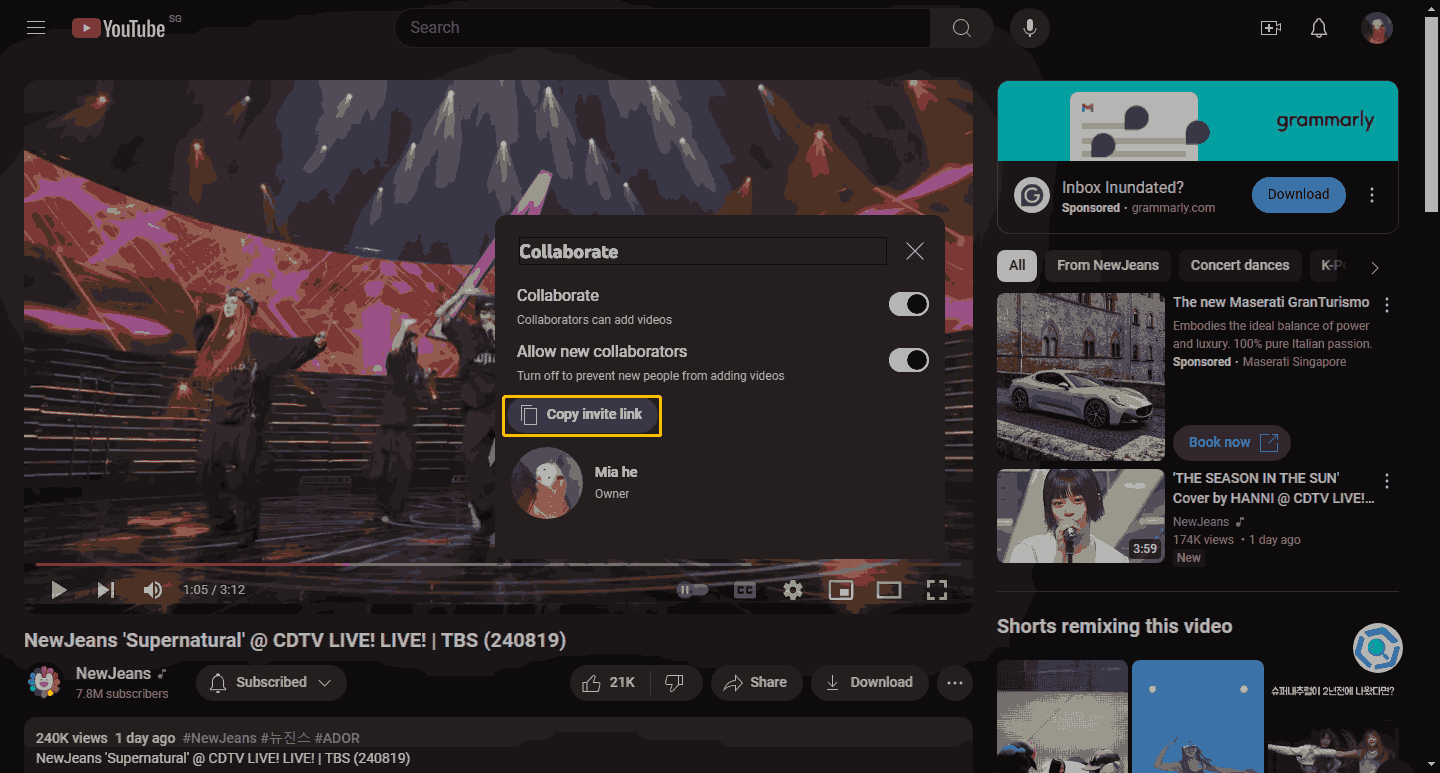Click the Download button below video
1440x773 pixels.
pyautogui.click(x=869, y=683)
